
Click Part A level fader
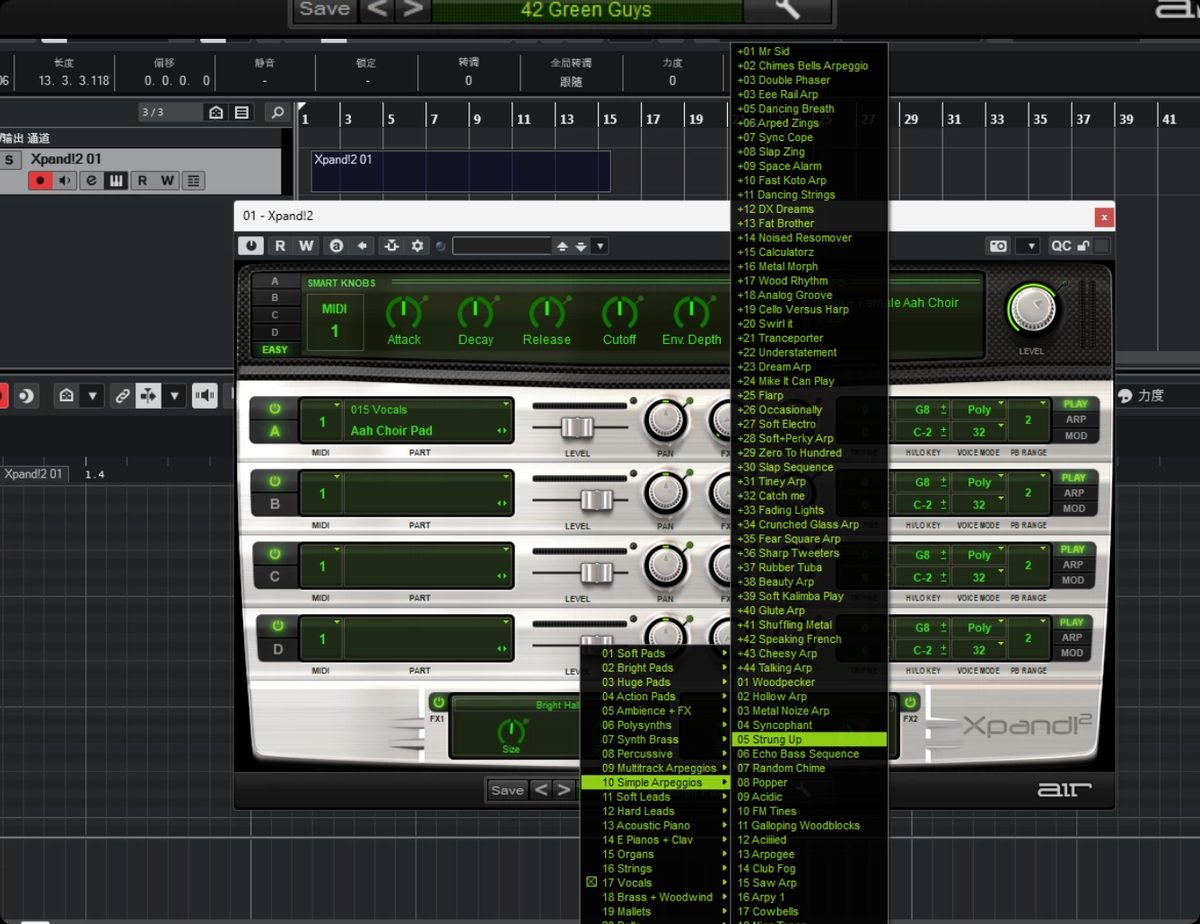(x=577, y=427)
